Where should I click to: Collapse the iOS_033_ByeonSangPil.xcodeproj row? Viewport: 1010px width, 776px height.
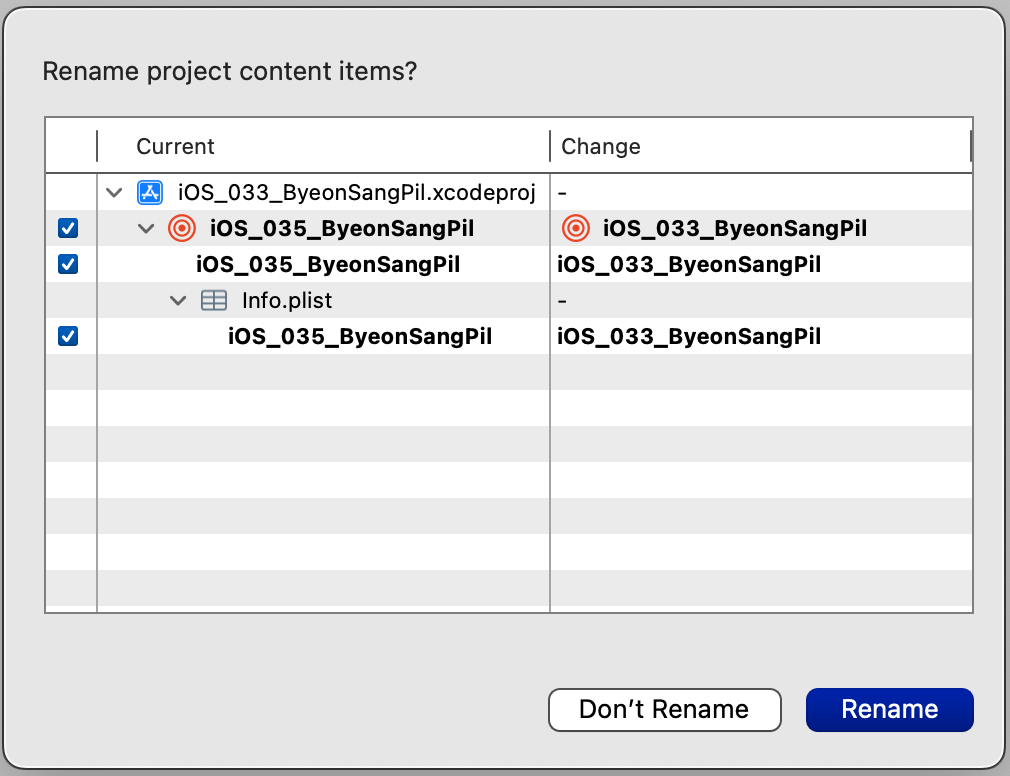click(114, 193)
